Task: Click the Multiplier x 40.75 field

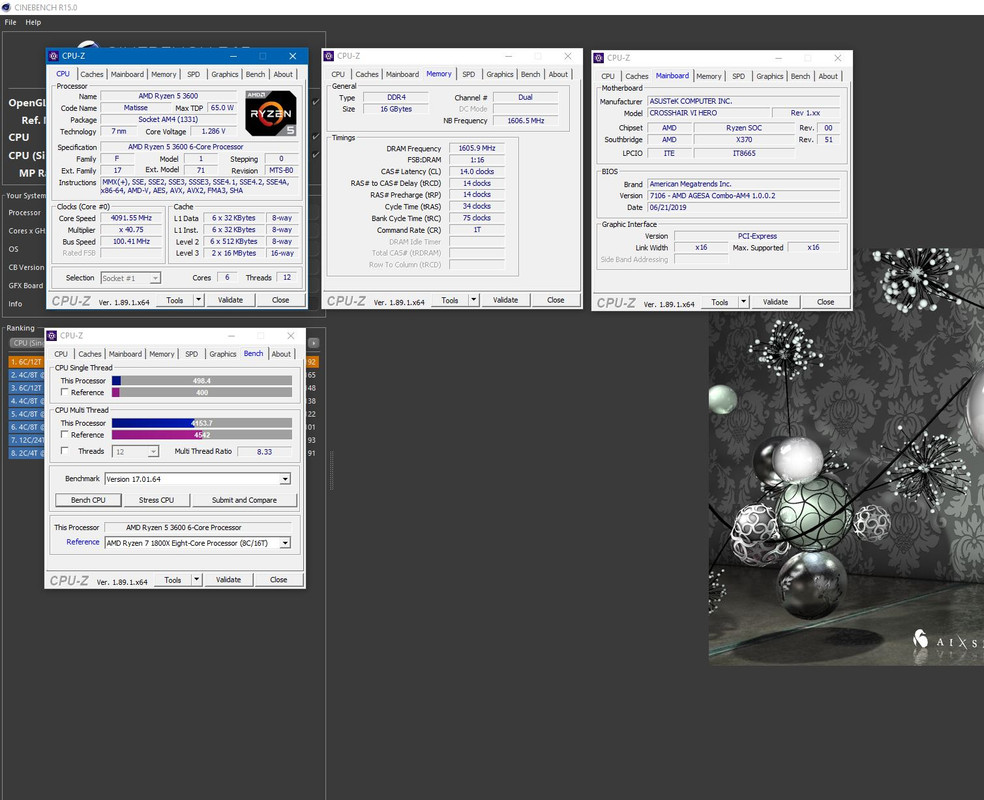Action: click(131, 230)
